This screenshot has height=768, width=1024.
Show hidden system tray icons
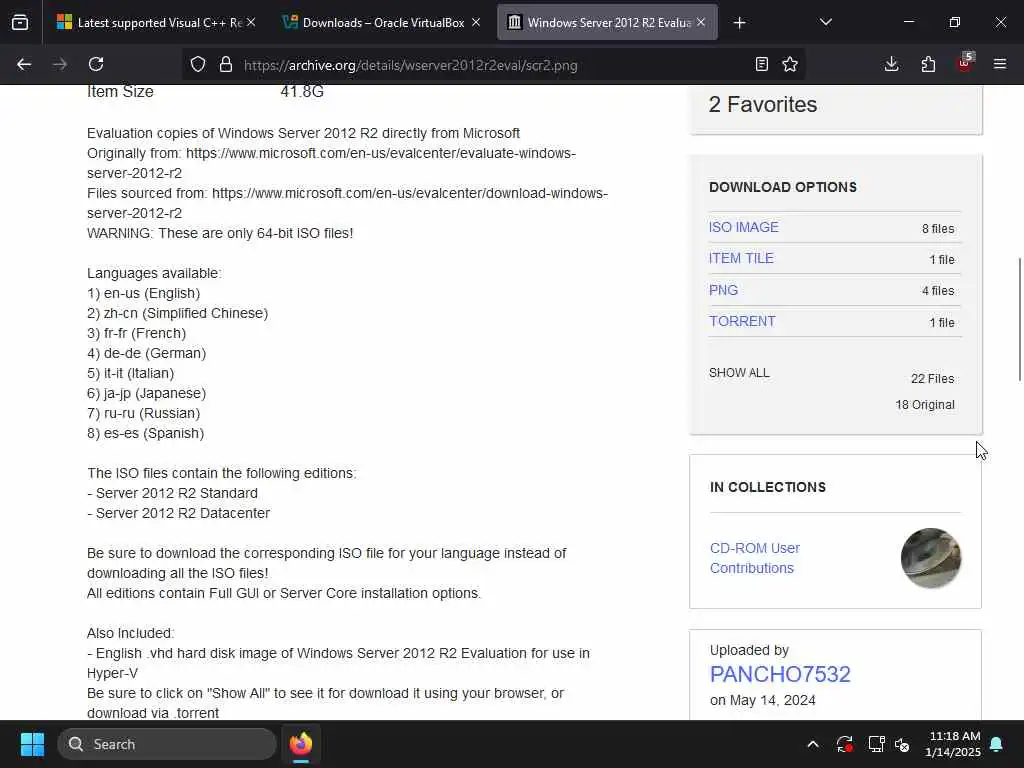pos(812,744)
